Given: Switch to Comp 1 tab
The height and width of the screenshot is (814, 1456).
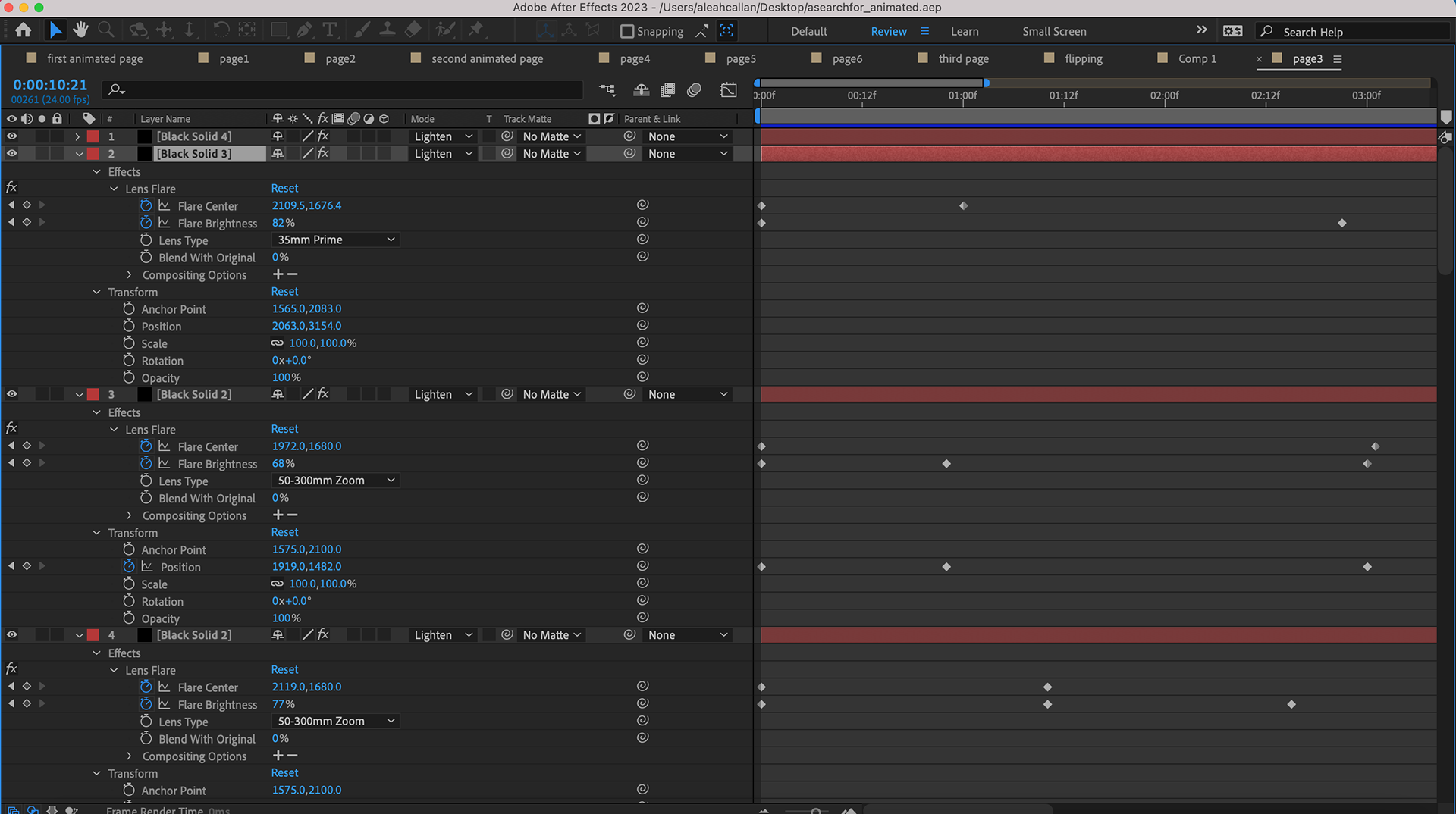Looking at the screenshot, I should pyautogui.click(x=1197, y=58).
